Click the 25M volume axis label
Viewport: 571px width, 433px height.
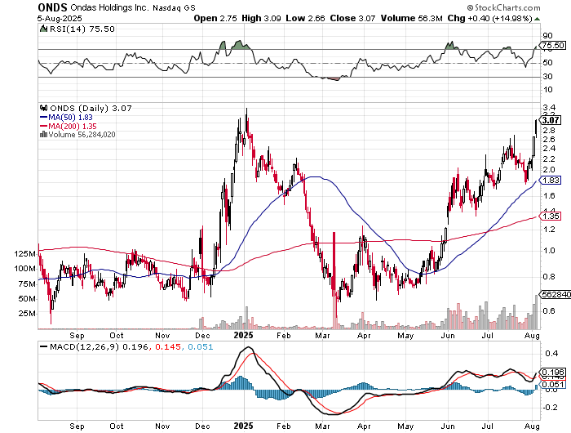[x=27, y=313]
